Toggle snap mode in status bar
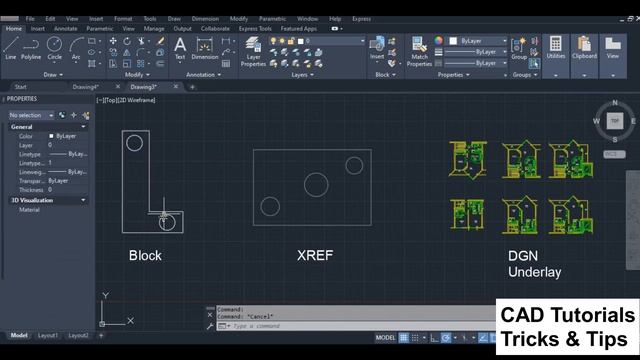 tap(415, 338)
